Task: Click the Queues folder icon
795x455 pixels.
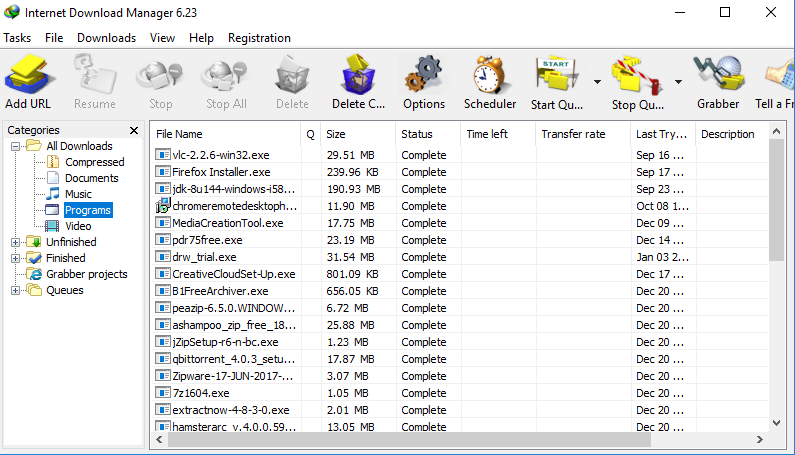Action: [34, 290]
